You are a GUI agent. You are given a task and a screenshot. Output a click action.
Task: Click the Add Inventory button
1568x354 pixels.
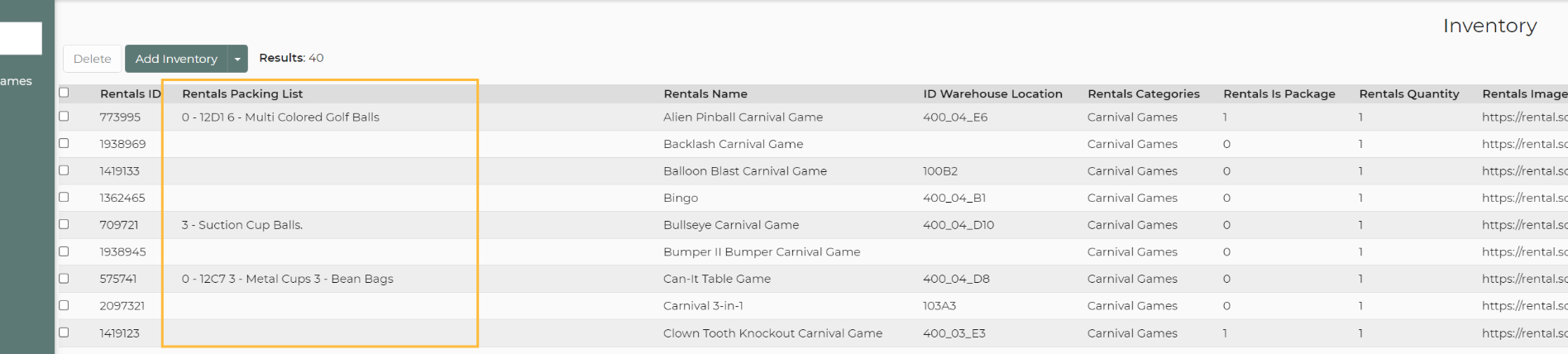point(176,59)
